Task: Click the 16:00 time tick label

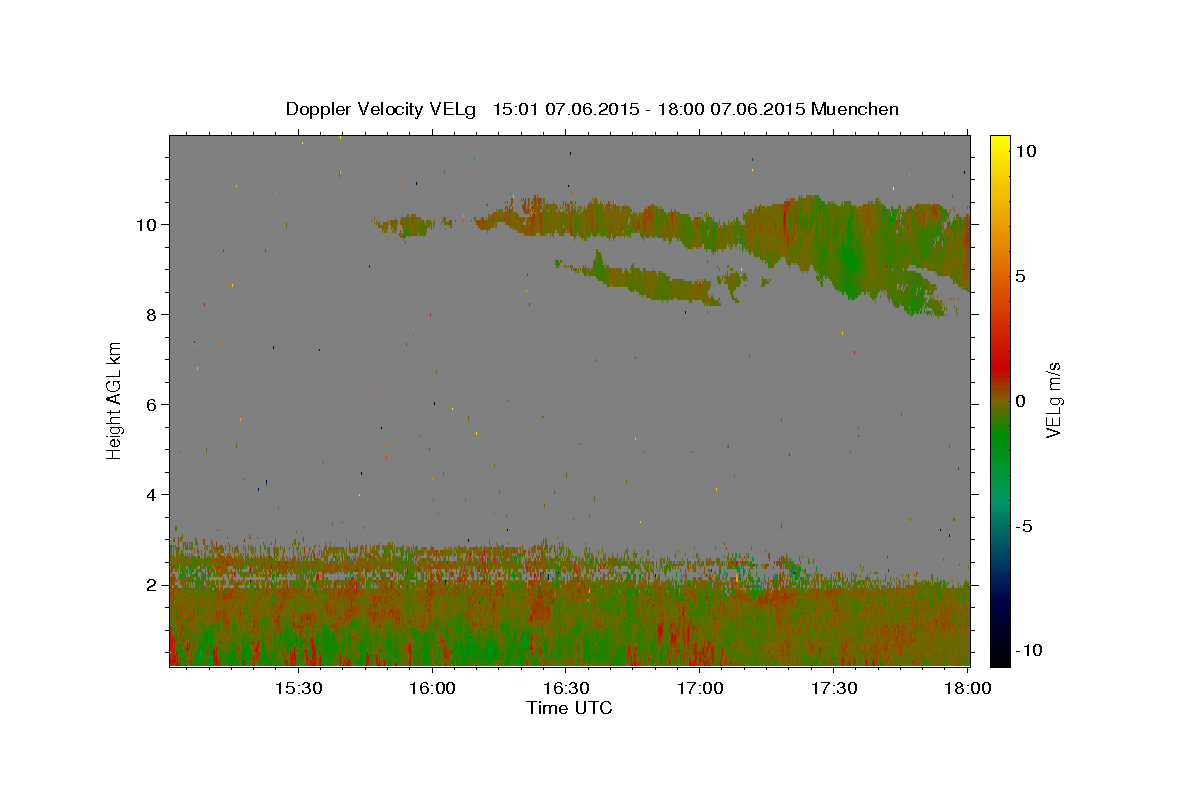Action: point(432,689)
